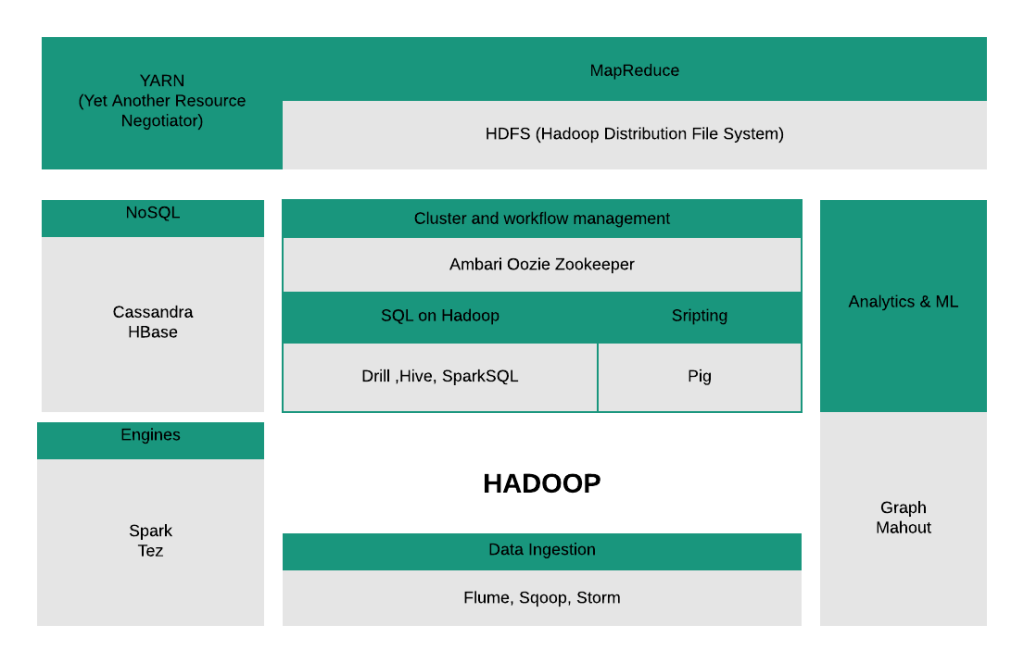The image size is (1024, 663).
Task: Select the MapReduce header bar
Action: 634,70
